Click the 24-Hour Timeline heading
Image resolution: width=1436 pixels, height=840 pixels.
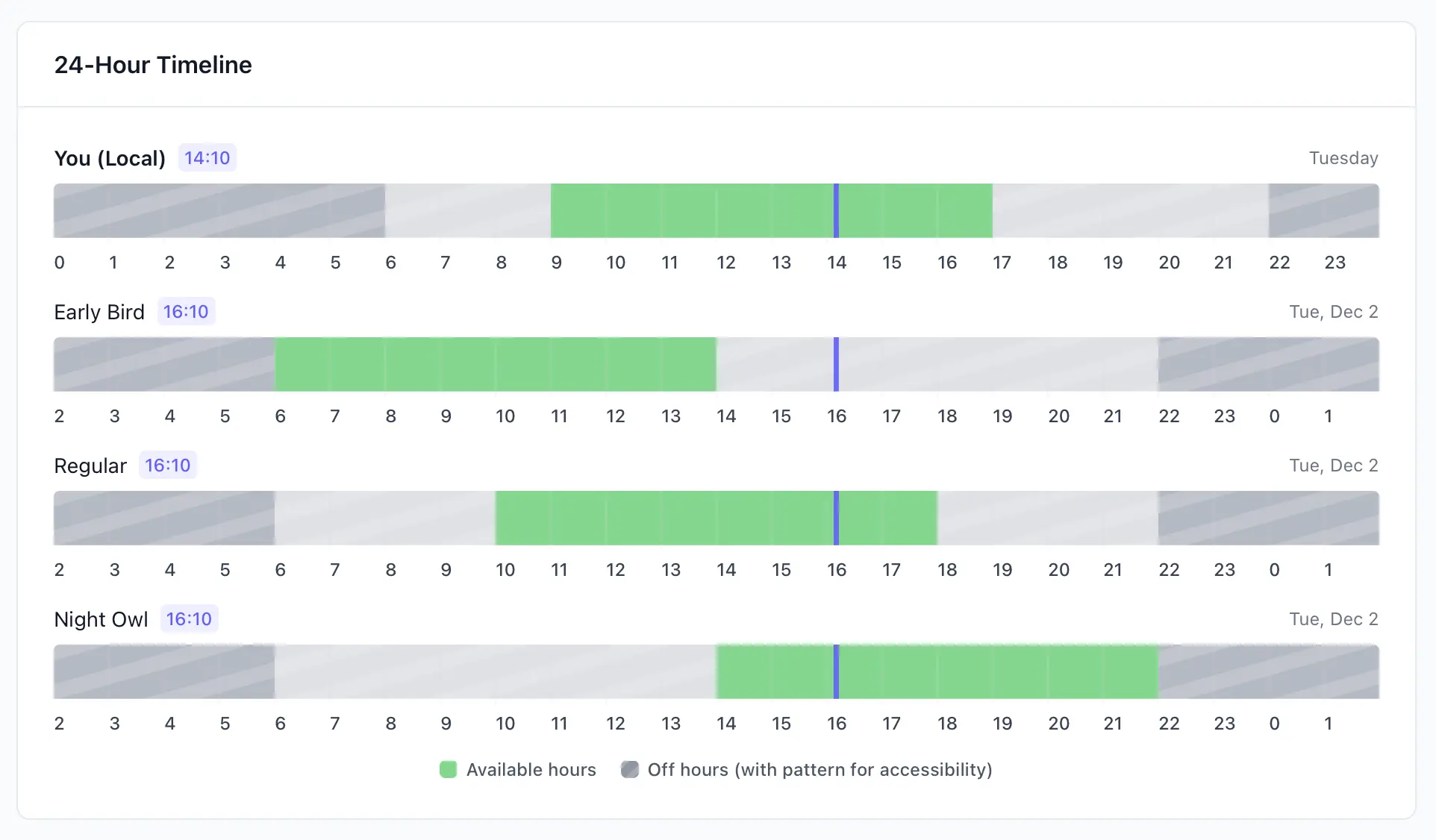tap(153, 65)
